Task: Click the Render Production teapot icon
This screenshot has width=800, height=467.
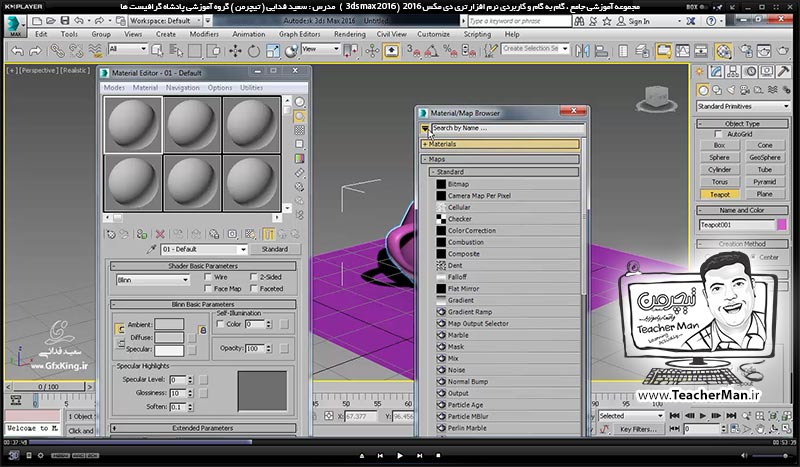Action: pos(783,51)
